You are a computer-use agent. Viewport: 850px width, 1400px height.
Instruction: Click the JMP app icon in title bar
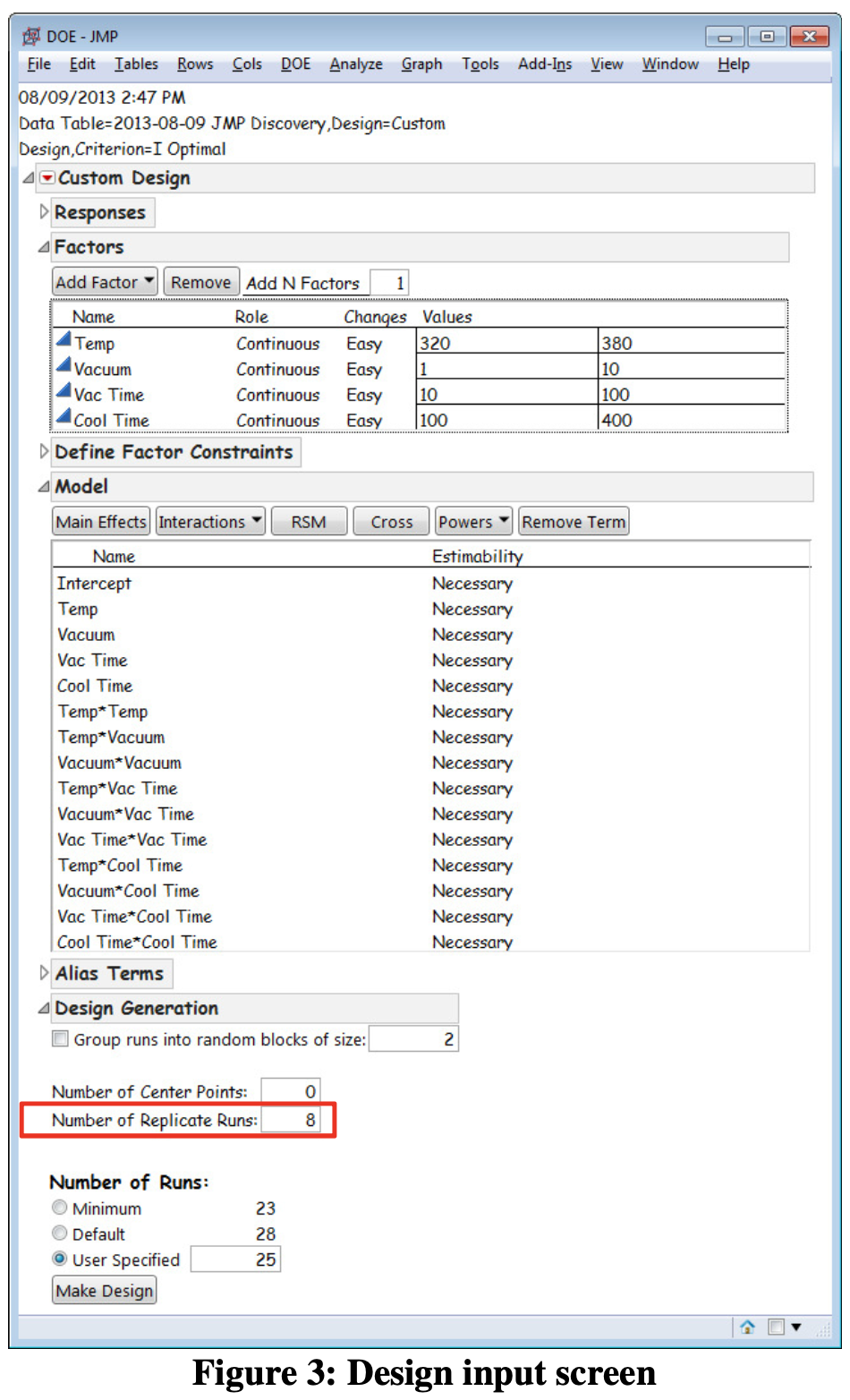31,36
